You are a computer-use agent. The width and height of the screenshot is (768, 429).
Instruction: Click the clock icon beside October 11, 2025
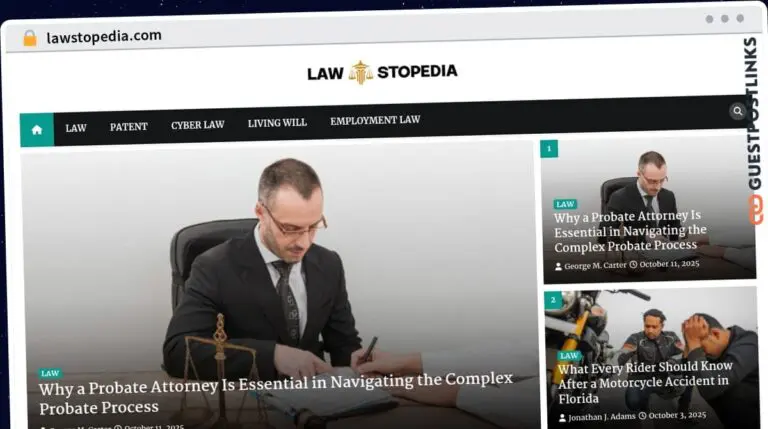(633, 264)
